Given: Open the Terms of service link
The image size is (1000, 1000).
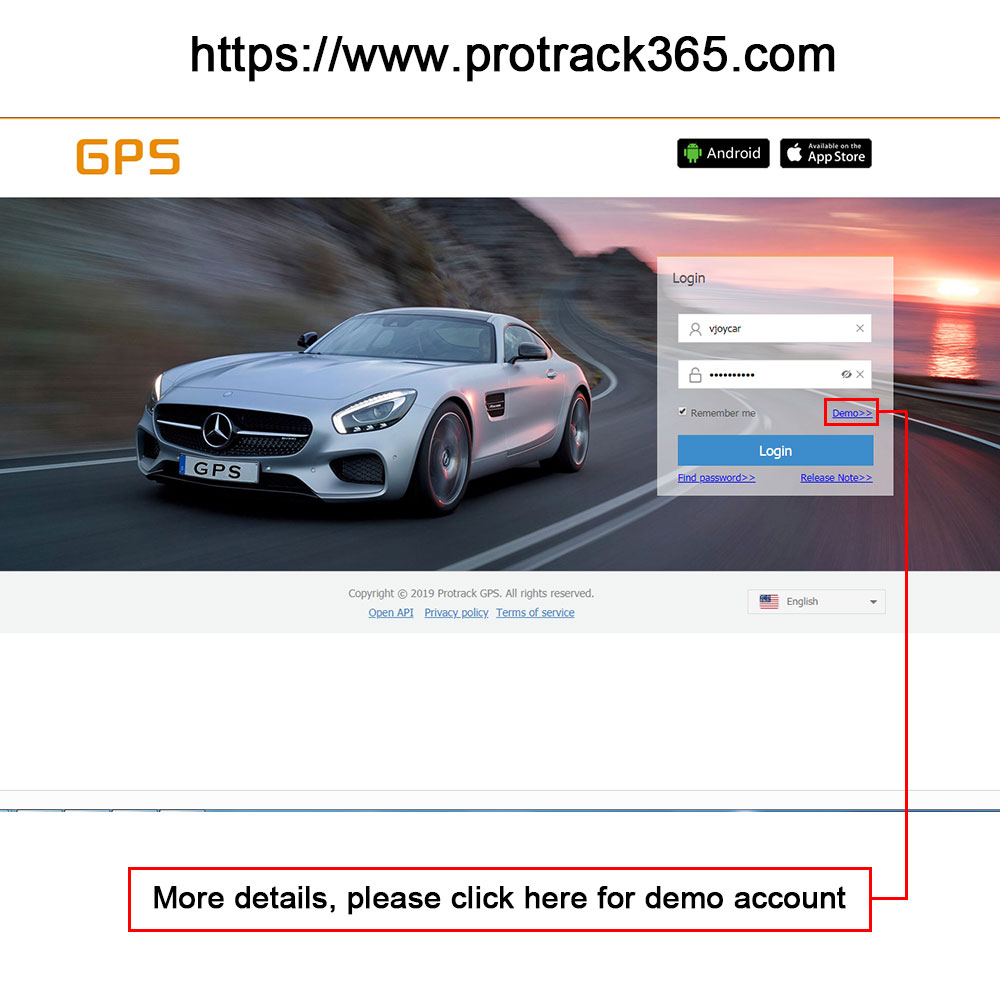Looking at the screenshot, I should [x=535, y=612].
